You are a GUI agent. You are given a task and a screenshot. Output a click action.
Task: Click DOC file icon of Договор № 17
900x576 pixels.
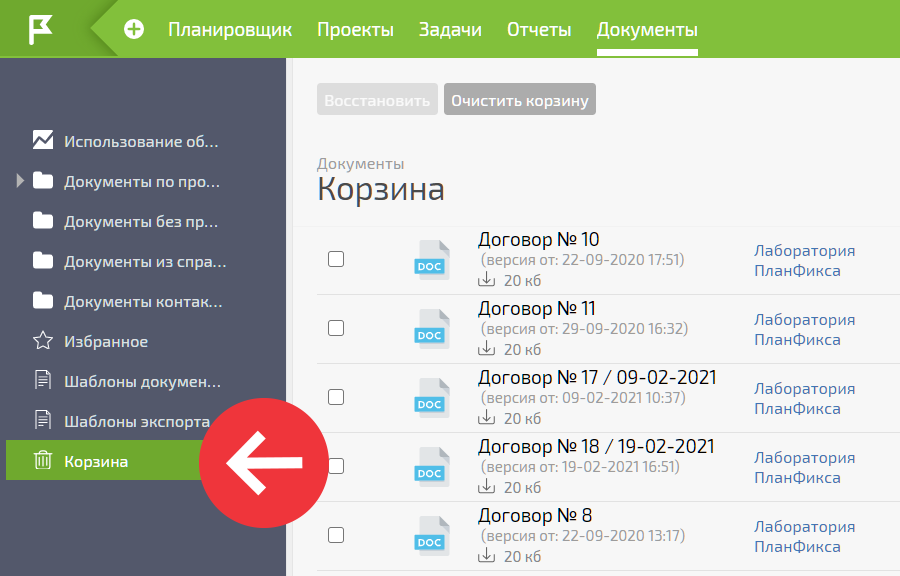pyautogui.click(x=432, y=398)
